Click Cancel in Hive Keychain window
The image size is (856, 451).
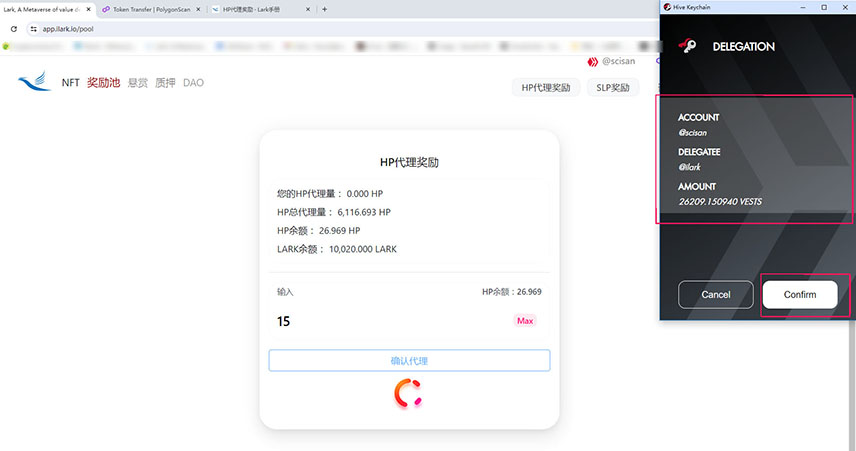716,295
